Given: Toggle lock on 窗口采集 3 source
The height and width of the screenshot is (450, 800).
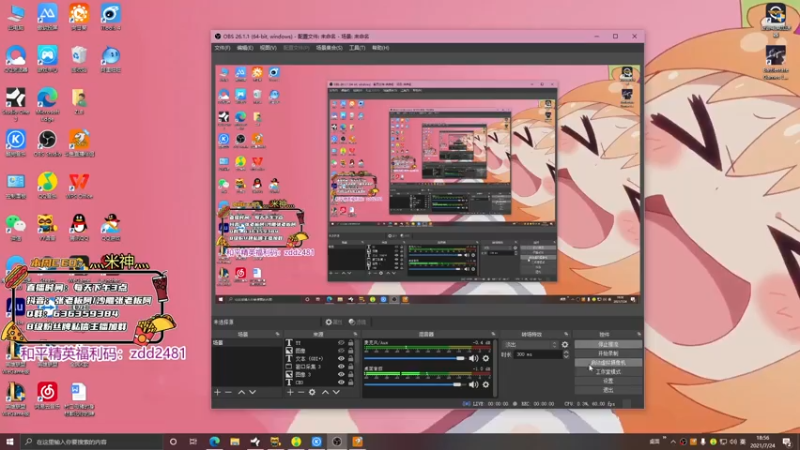Looking at the screenshot, I should click(x=351, y=366).
